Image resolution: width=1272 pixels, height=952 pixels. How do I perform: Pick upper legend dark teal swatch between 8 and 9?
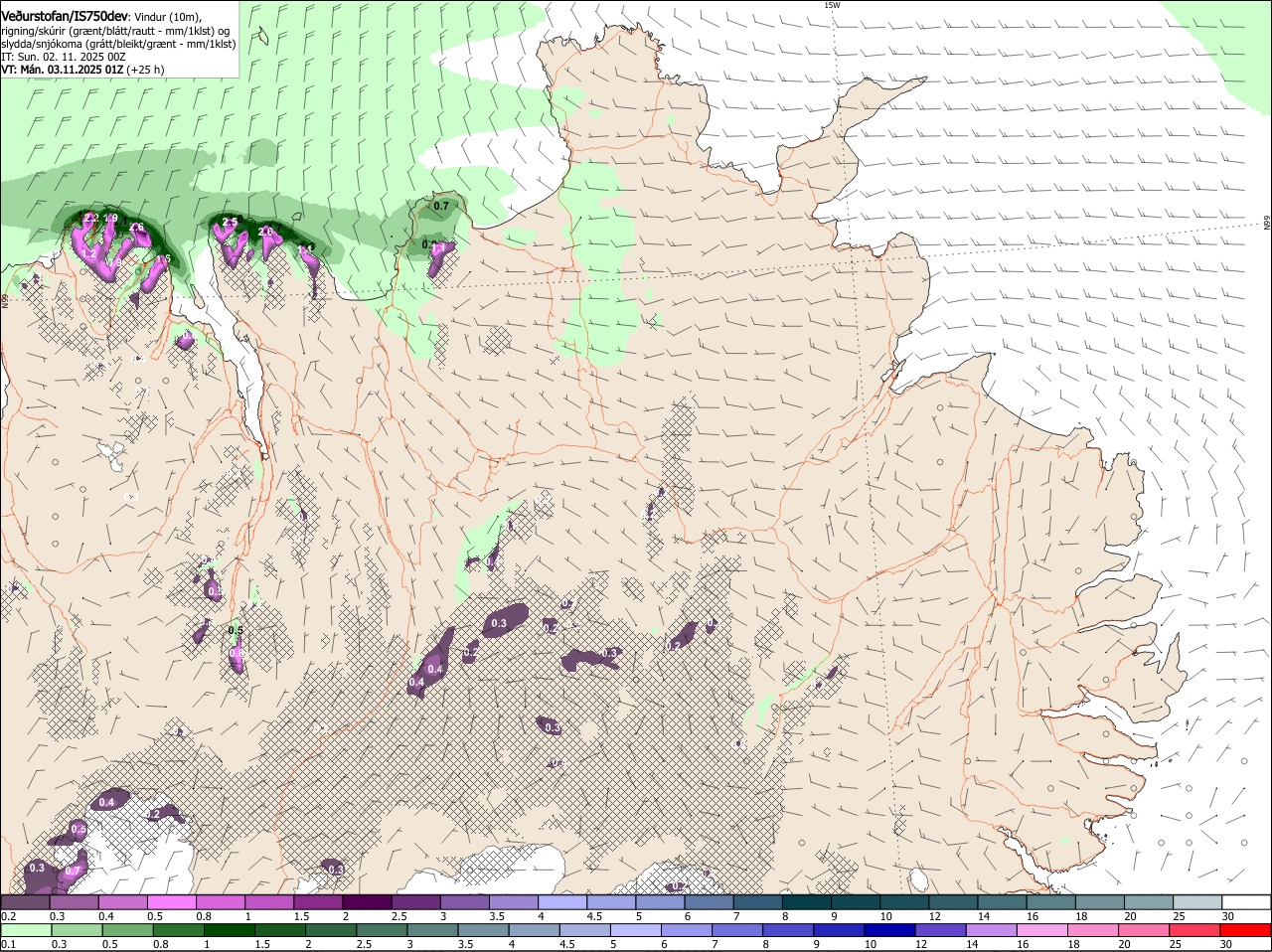click(x=806, y=902)
